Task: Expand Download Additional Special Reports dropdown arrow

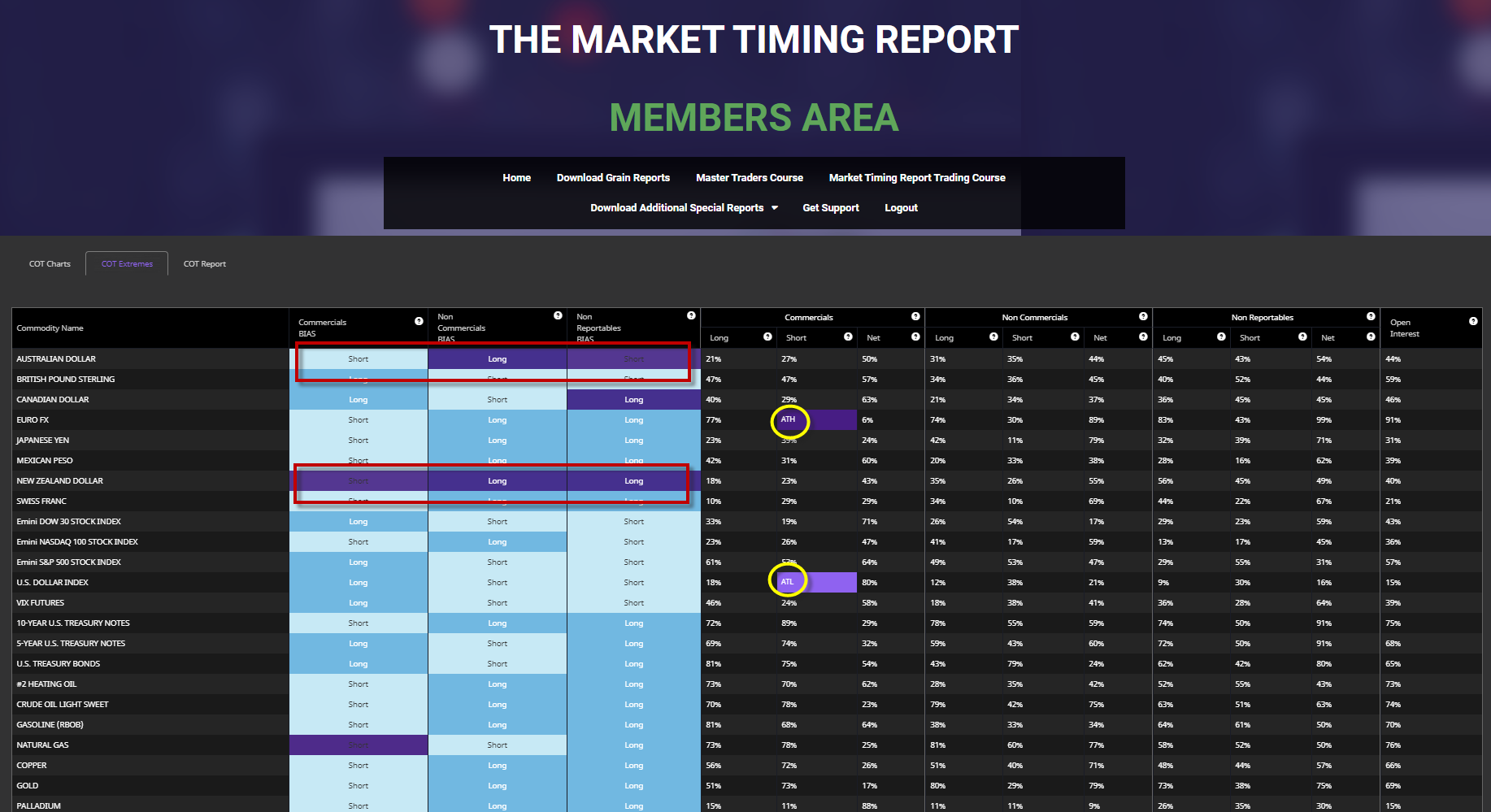Action: pyautogui.click(x=775, y=208)
